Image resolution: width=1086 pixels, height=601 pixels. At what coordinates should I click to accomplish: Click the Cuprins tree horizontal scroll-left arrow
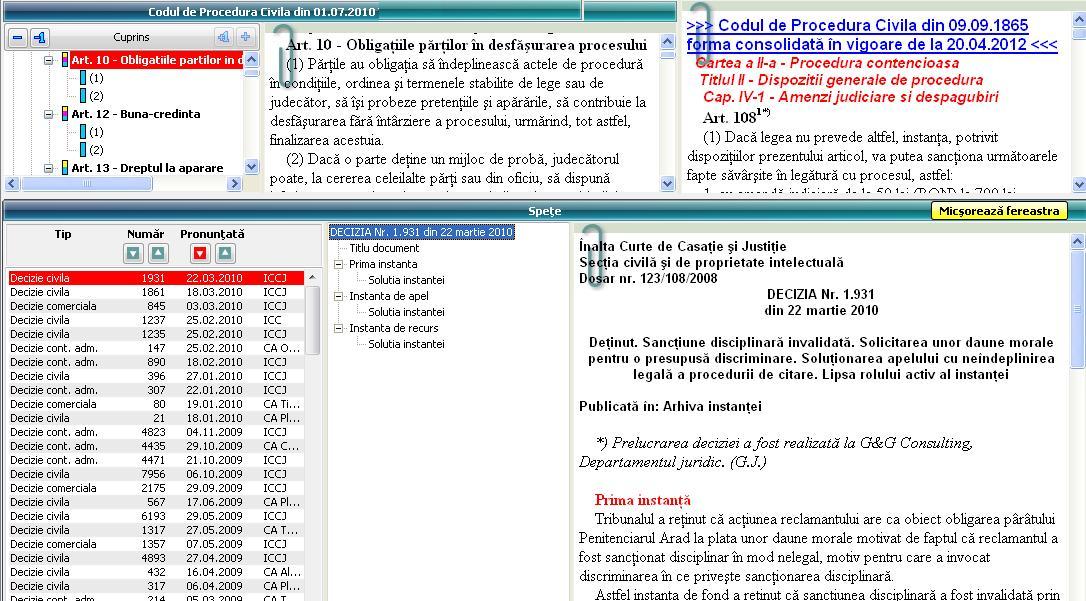pyautogui.click(x=12, y=183)
